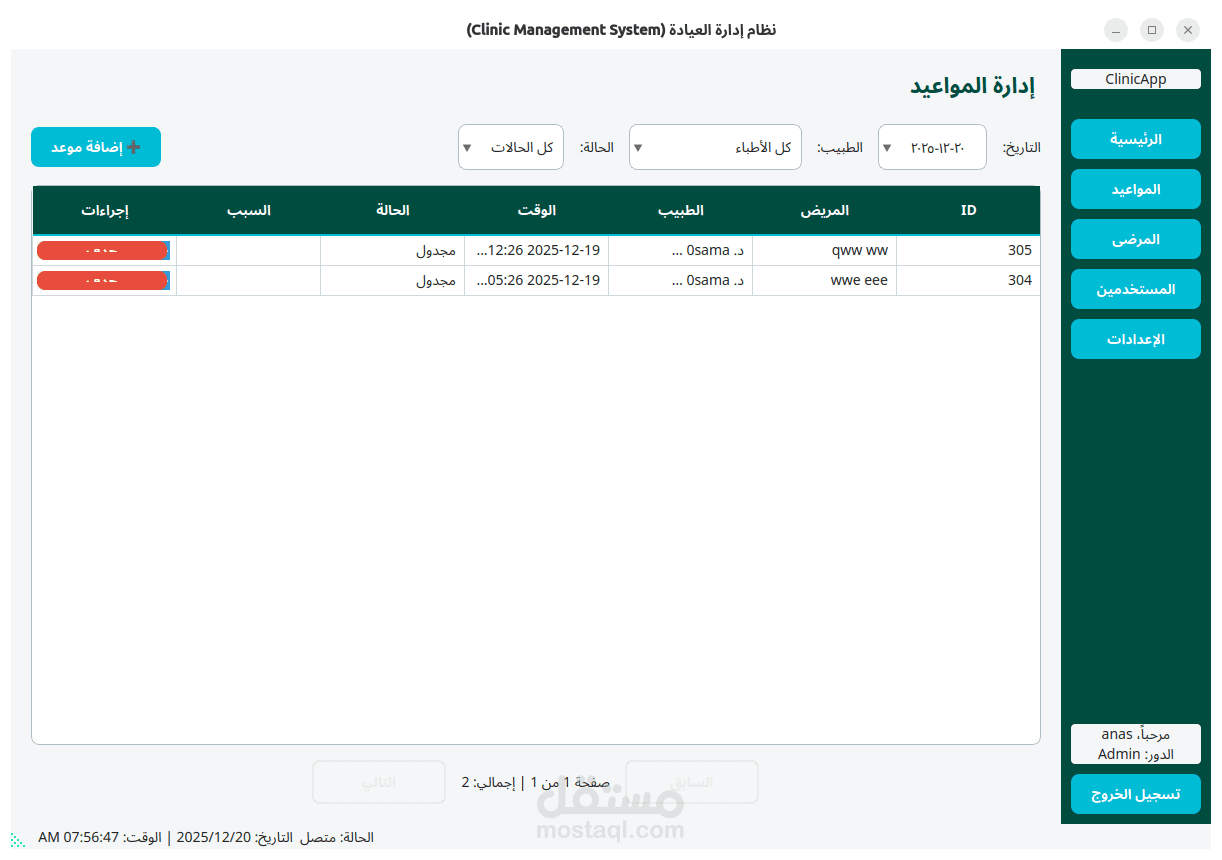Select the مجدول status in row 304

[x=393, y=281]
